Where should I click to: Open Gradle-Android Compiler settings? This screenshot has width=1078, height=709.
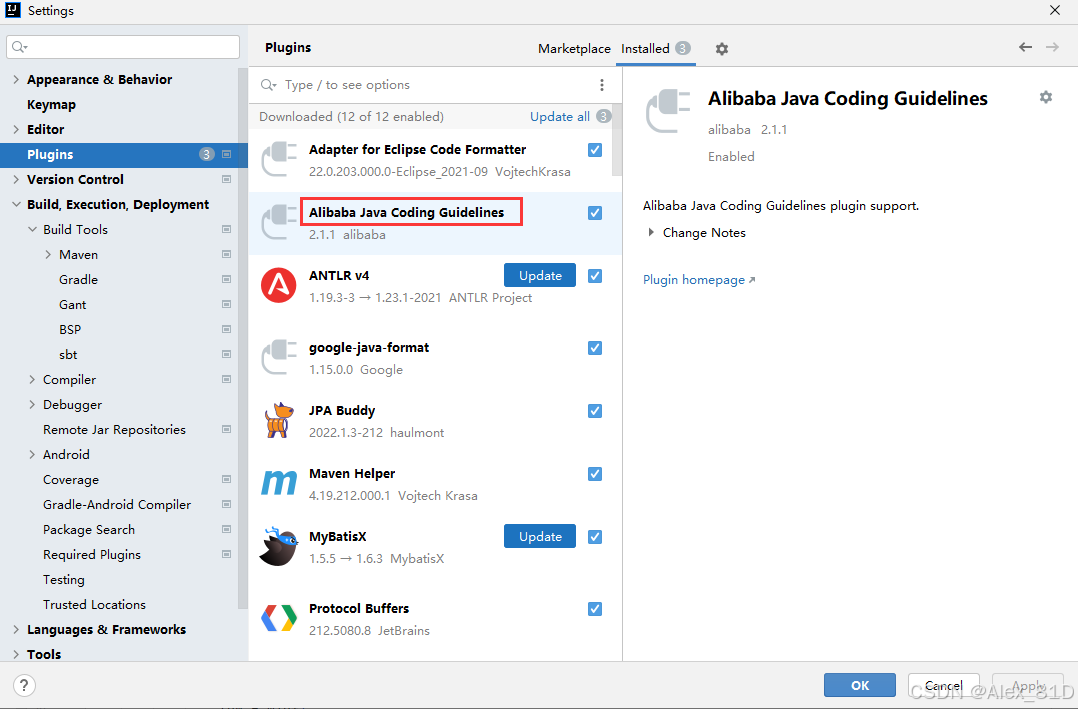[117, 505]
